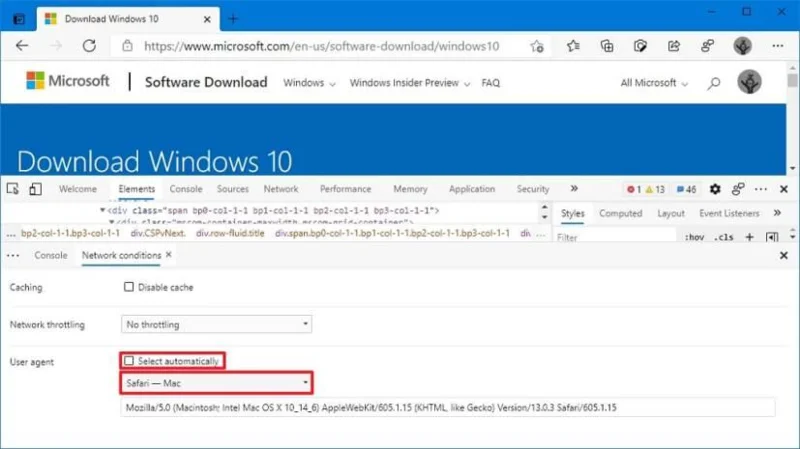This screenshot has width=800, height=449.
Task: Select breadcrumb div.row-fluid.title
Action: (230, 233)
